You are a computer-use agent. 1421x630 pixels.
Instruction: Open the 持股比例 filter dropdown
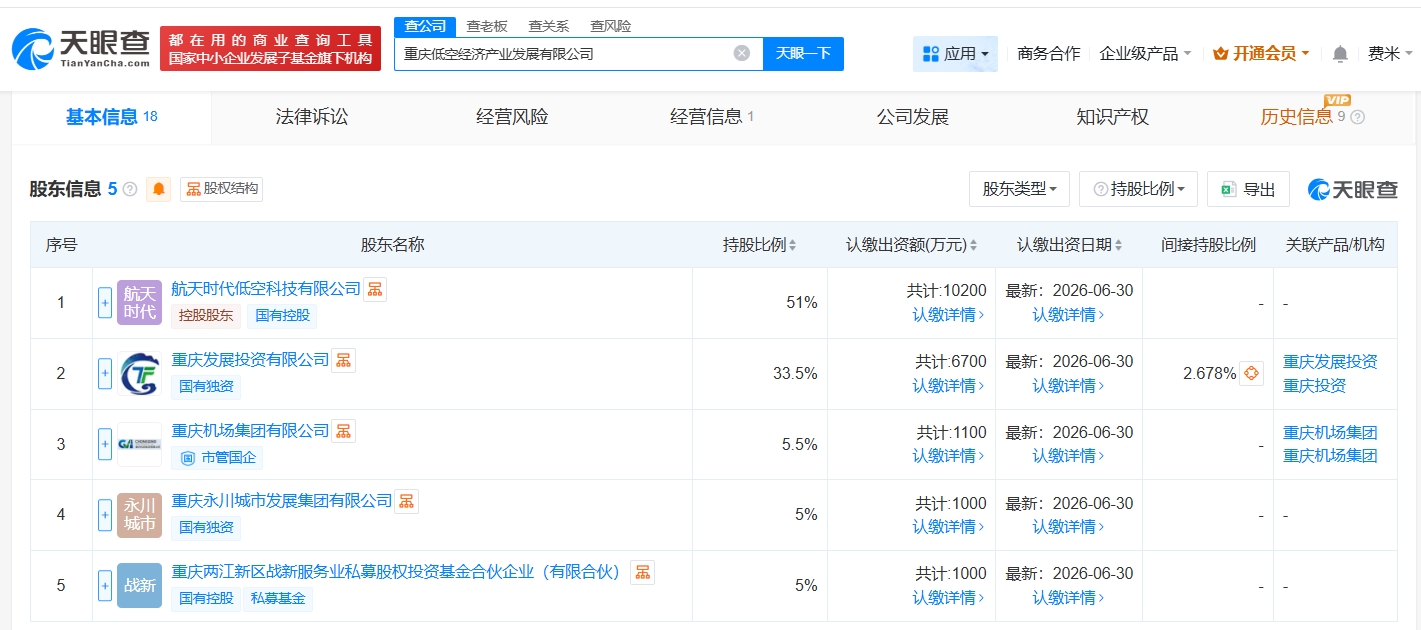coord(1138,189)
